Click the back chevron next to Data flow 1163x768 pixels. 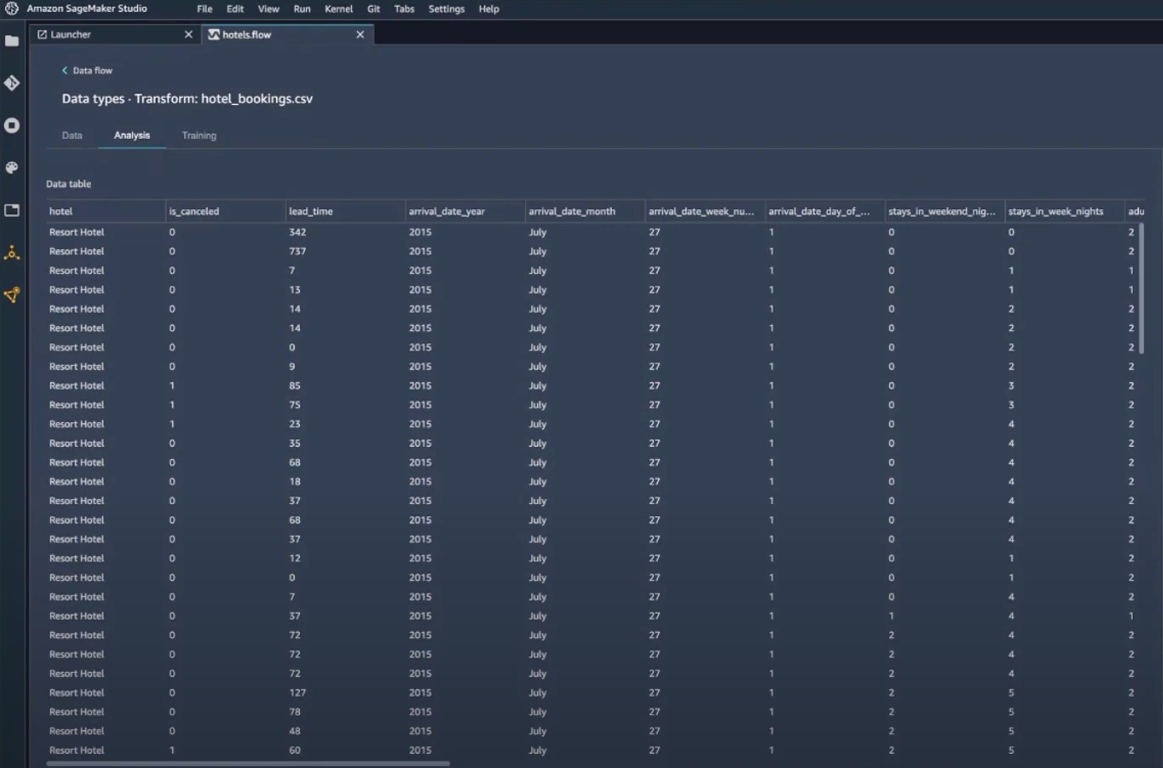[x=65, y=70]
